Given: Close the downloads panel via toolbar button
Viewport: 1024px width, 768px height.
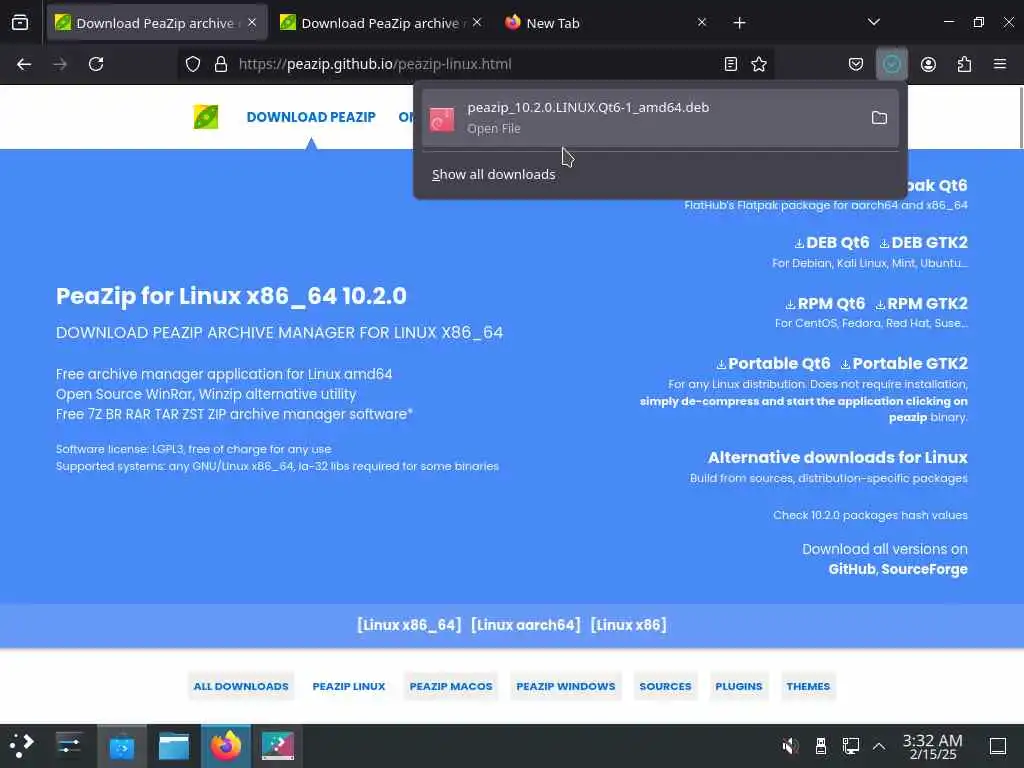Looking at the screenshot, I should (x=891, y=64).
